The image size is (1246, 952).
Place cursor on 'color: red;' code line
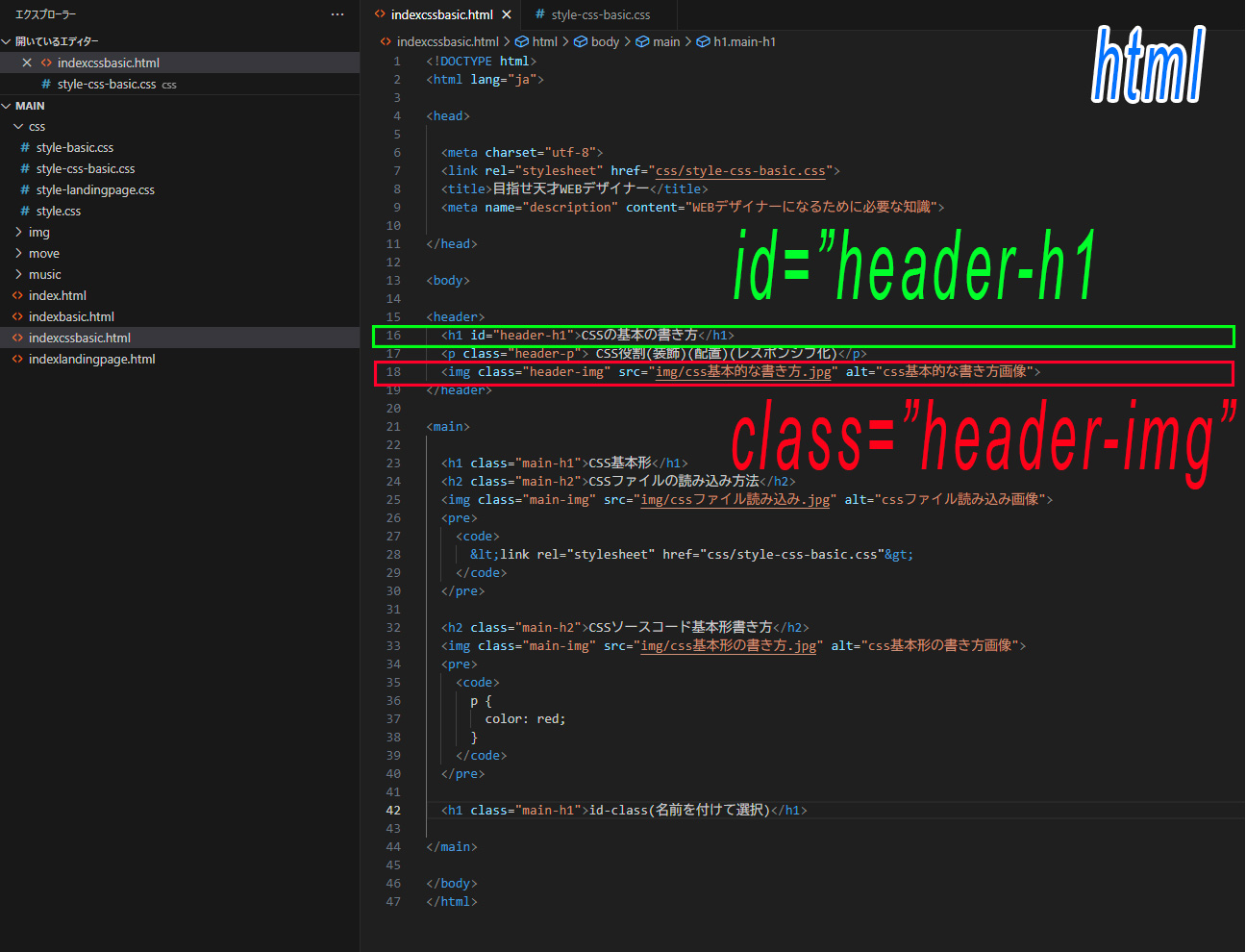(525, 719)
